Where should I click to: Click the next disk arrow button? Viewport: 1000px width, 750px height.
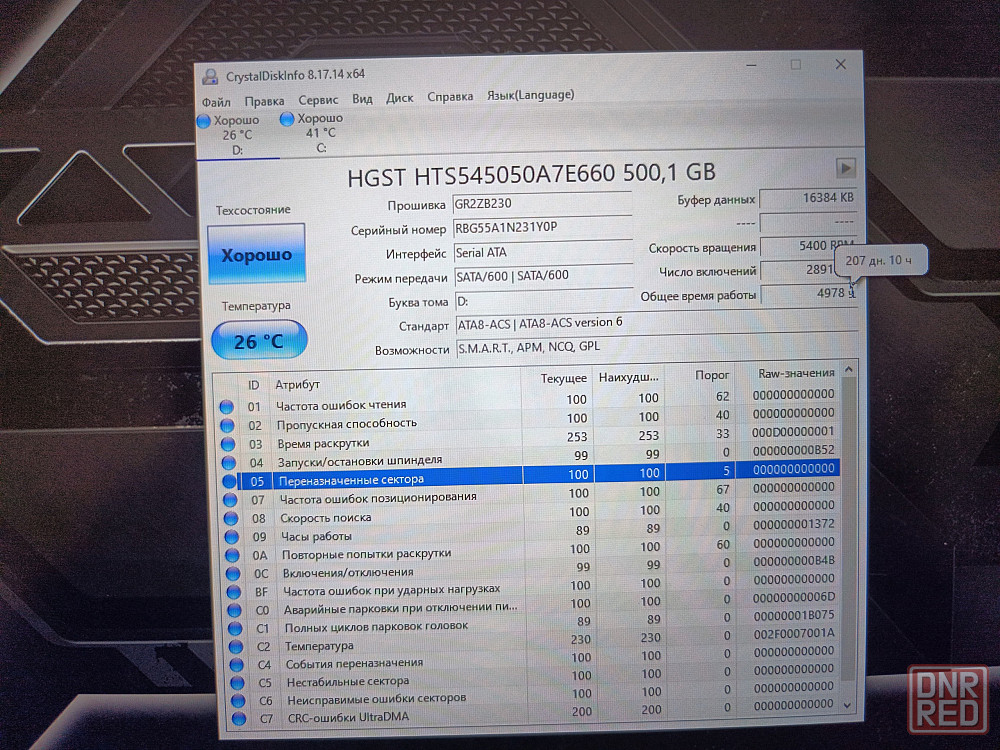click(x=845, y=168)
